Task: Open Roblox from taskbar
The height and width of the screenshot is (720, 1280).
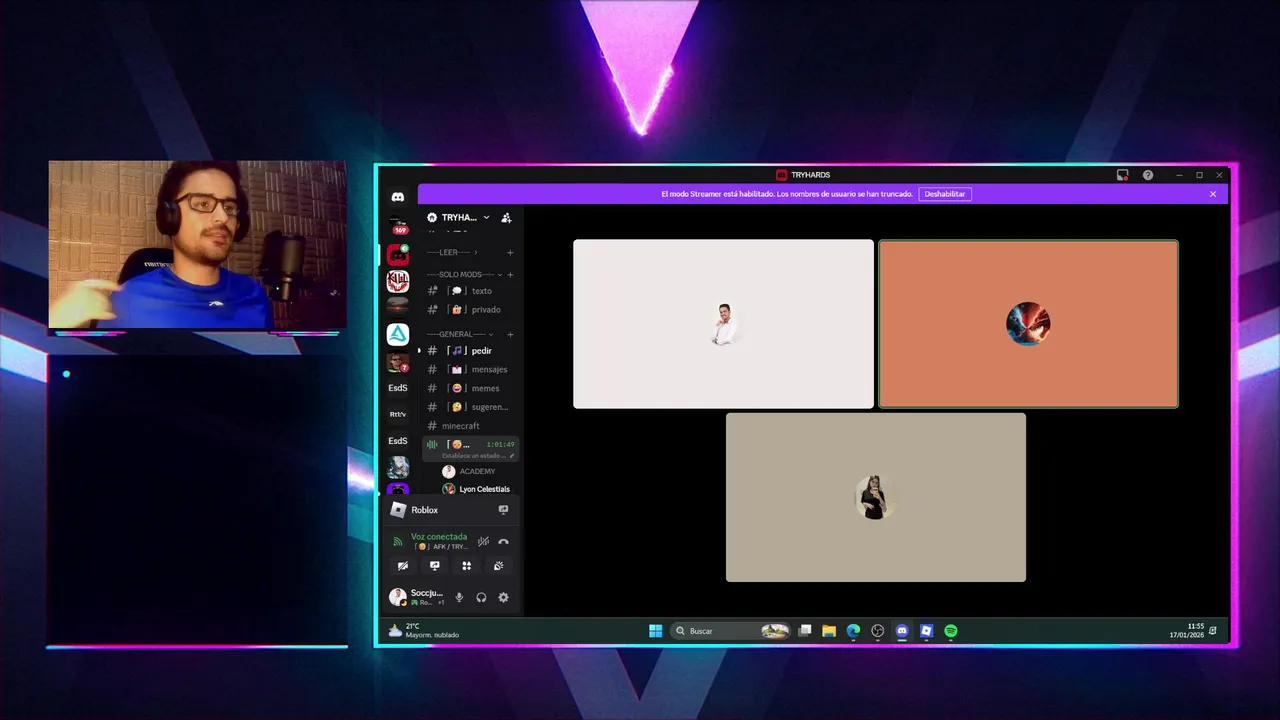Action: click(x=927, y=631)
